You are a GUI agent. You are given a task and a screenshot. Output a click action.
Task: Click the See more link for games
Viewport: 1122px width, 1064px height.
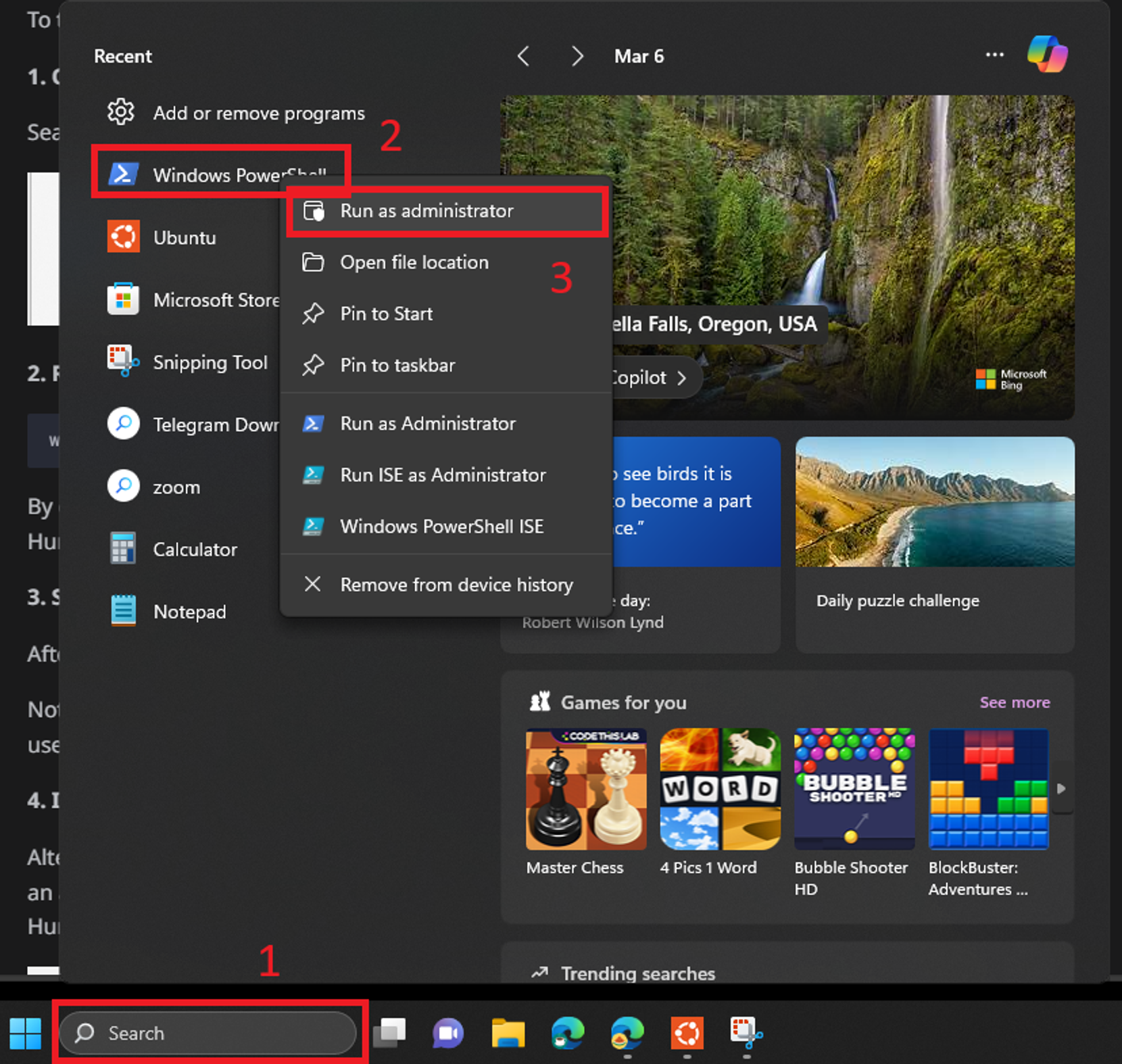click(1015, 702)
